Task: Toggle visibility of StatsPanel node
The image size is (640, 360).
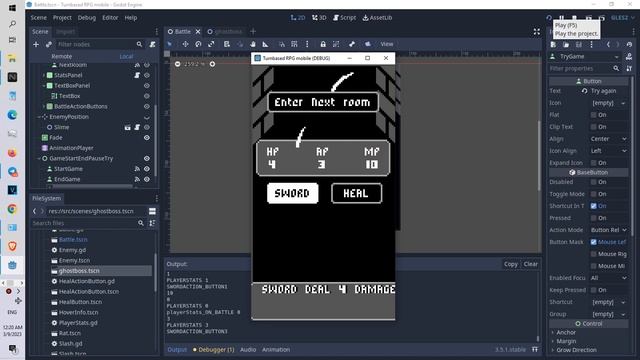Action: click(x=147, y=75)
